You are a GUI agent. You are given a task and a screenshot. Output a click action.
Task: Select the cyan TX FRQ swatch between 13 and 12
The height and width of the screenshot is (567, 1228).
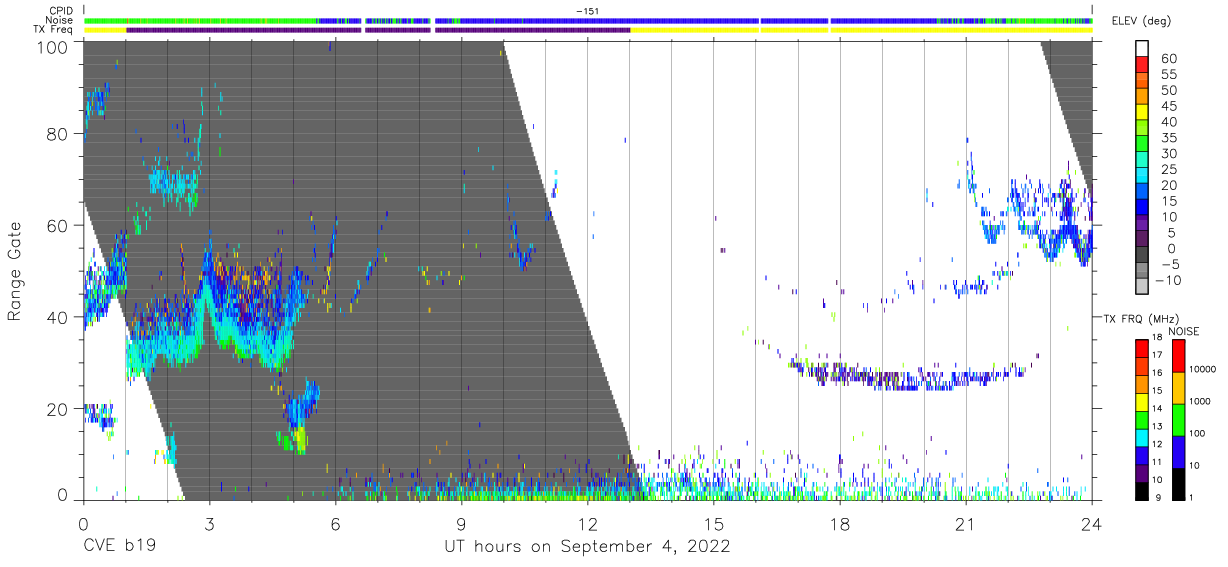tap(1142, 436)
